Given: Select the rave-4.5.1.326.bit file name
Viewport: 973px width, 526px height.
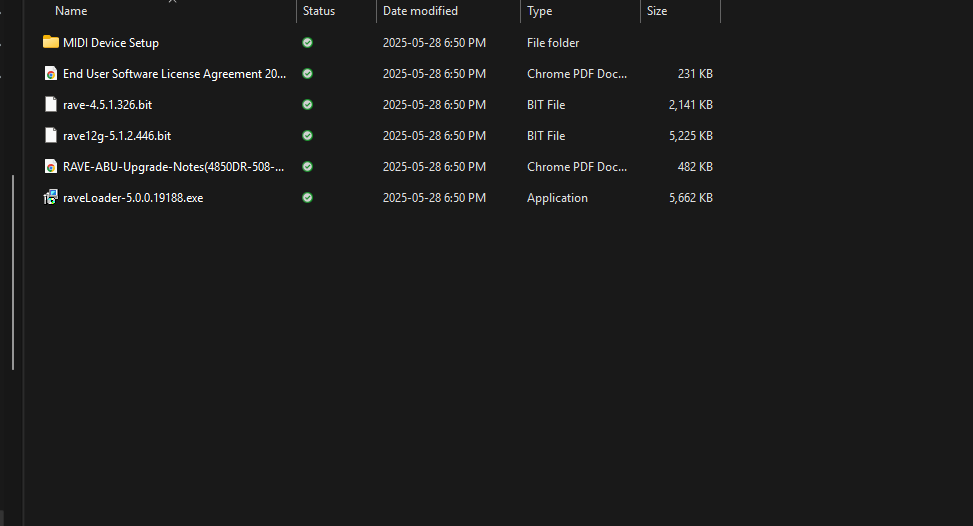Looking at the screenshot, I should [107, 105].
